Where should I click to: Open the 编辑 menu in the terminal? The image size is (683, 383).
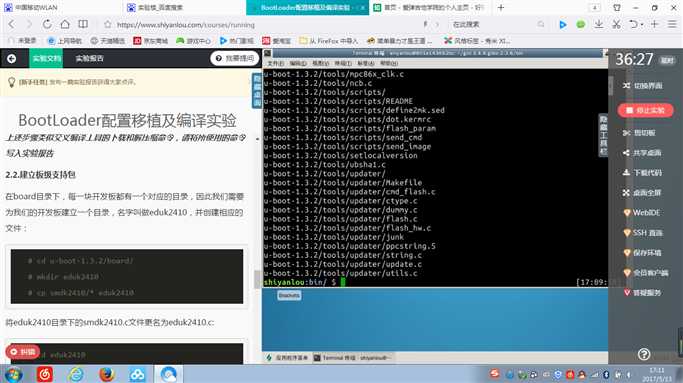pos(298,63)
